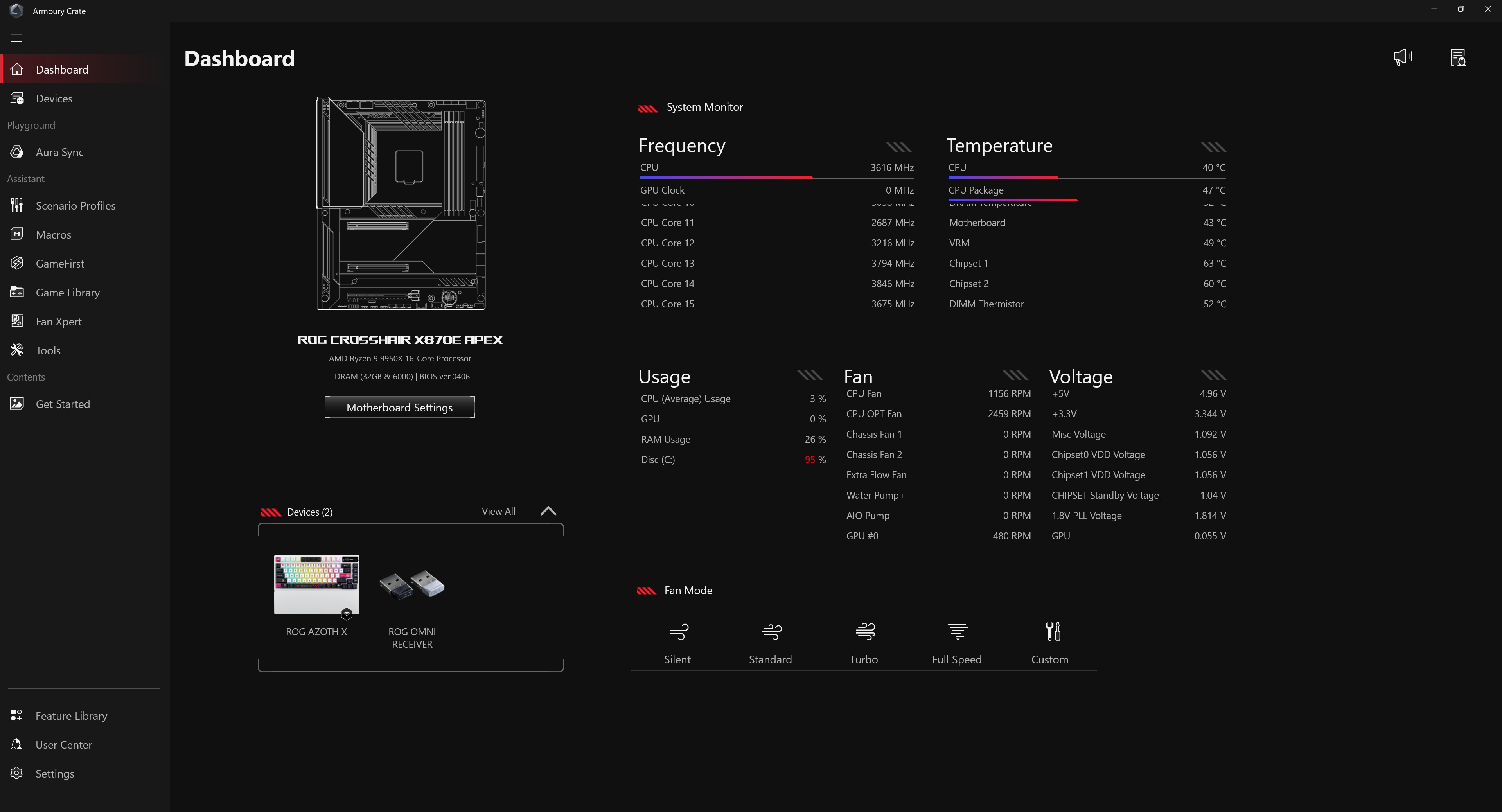Click the Motherboard Settings button
Screen dimensions: 1502x812
pyautogui.click(x=399, y=408)
